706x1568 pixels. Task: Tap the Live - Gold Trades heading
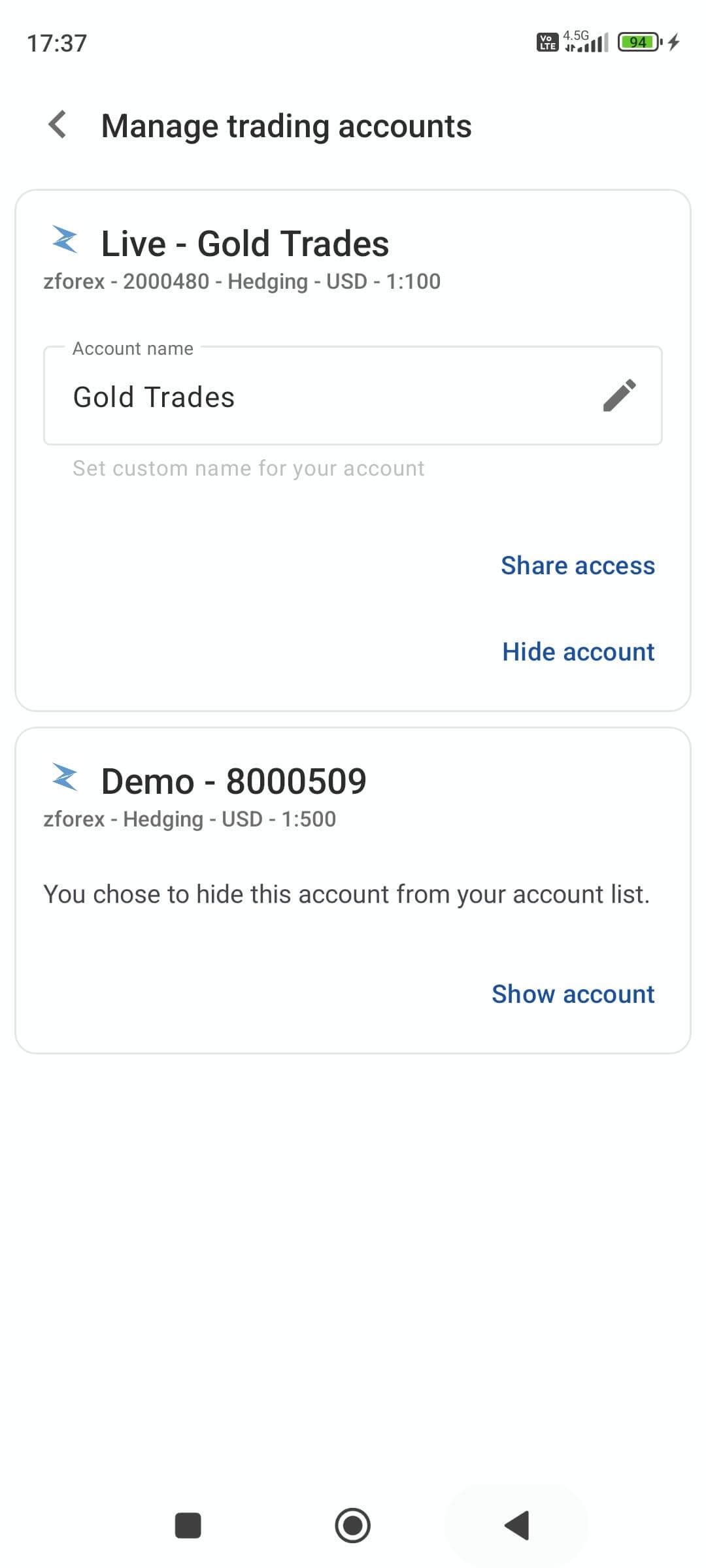coord(245,244)
